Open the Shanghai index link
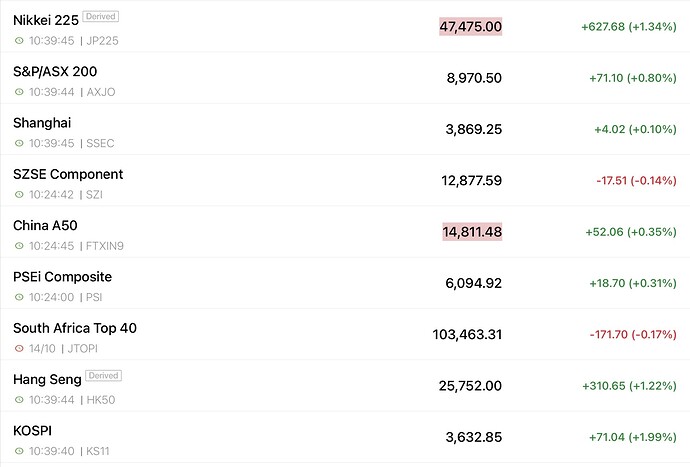The height and width of the screenshot is (467, 690). tap(42, 123)
